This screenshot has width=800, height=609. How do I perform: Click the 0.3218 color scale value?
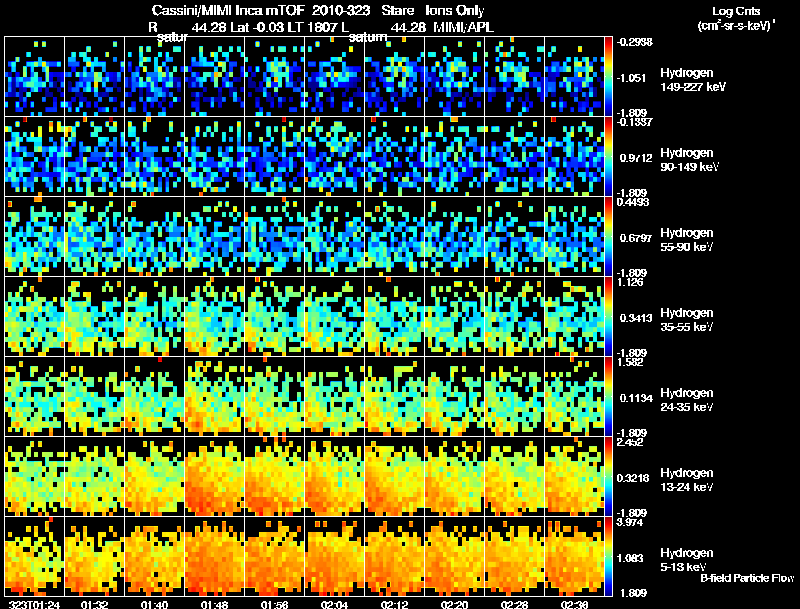(x=633, y=478)
